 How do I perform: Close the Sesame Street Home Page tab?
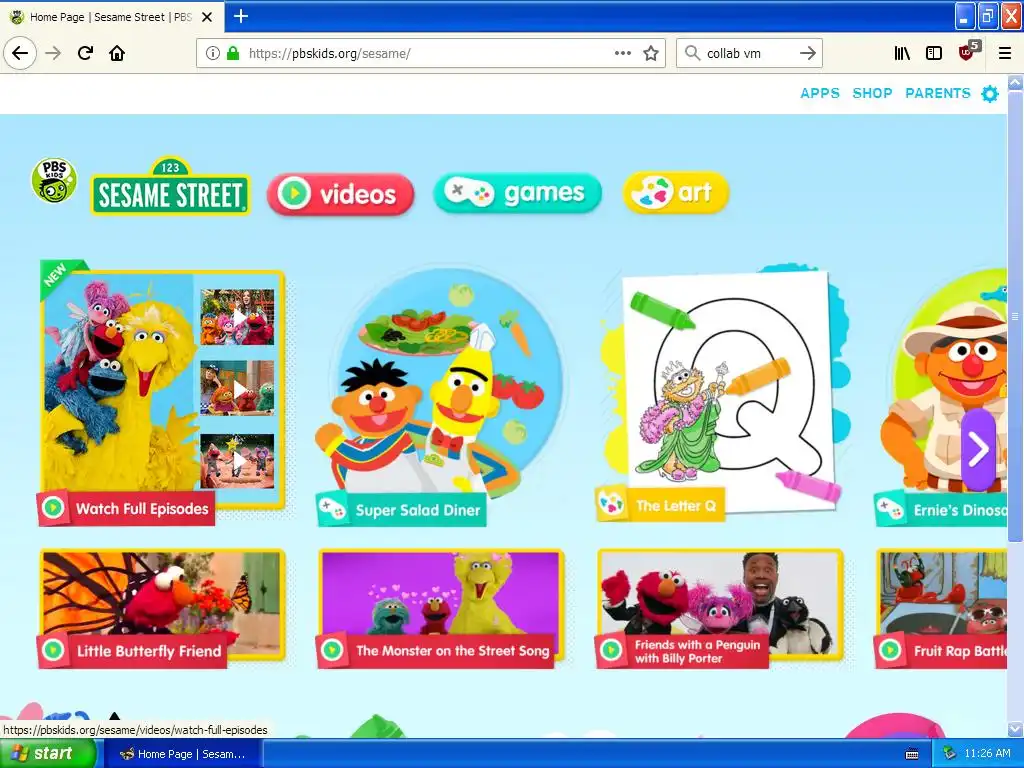click(x=207, y=17)
